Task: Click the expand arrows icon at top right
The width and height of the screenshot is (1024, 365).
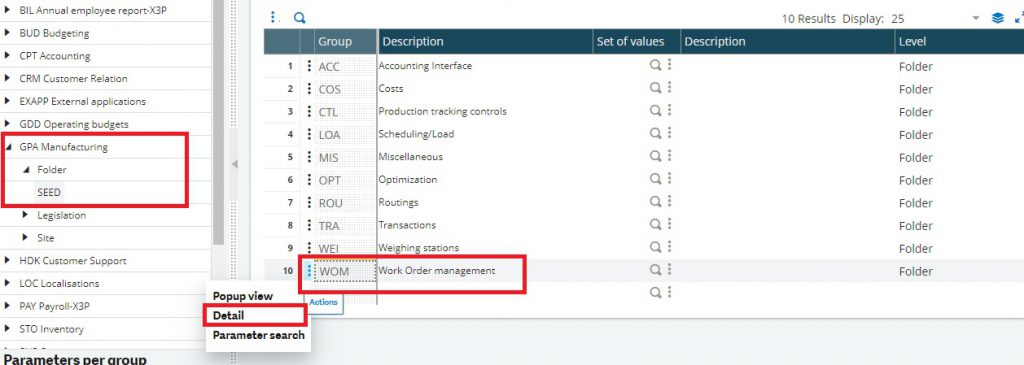Action: pos(1019,18)
